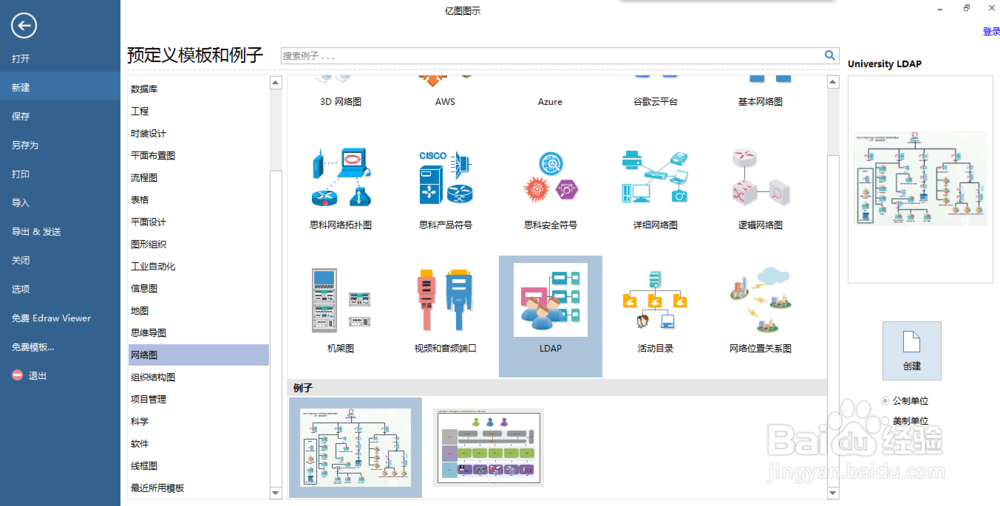Click the 登录 link
The image size is (1000, 506).
(991, 31)
